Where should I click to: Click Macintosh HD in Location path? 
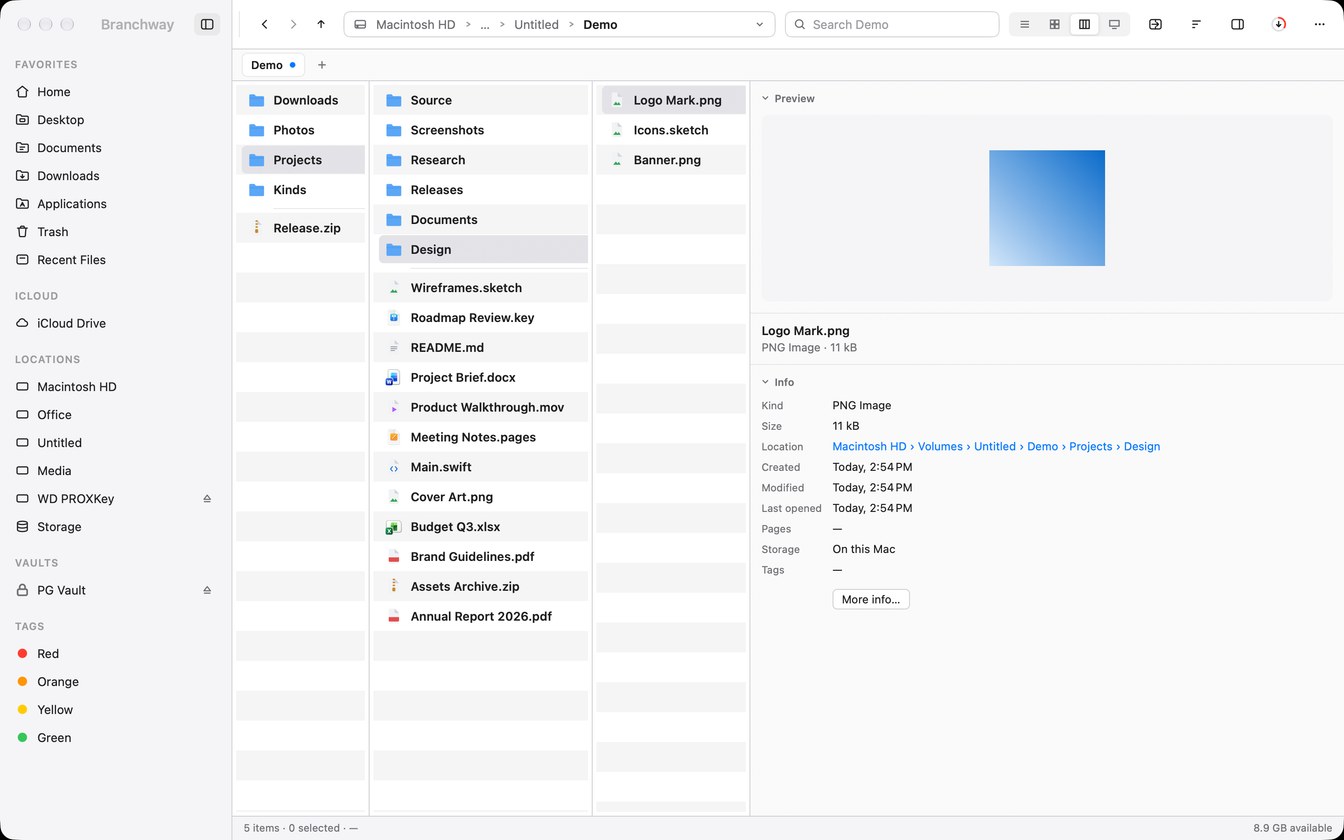(869, 447)
